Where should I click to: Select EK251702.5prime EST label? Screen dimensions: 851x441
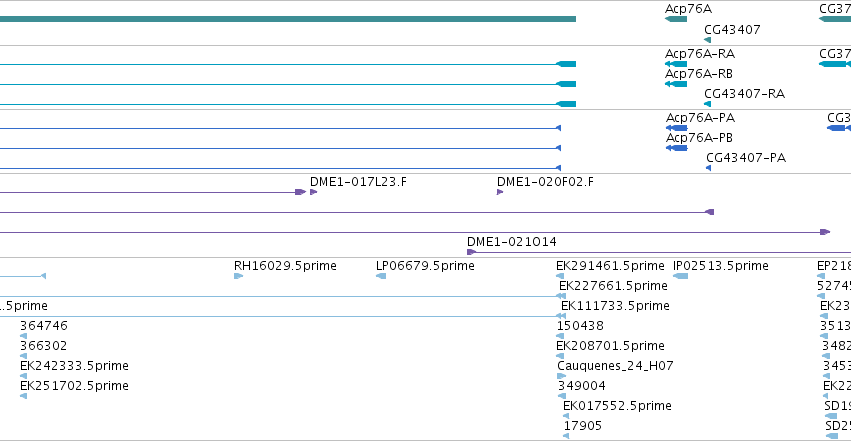[x=74, y=386]
